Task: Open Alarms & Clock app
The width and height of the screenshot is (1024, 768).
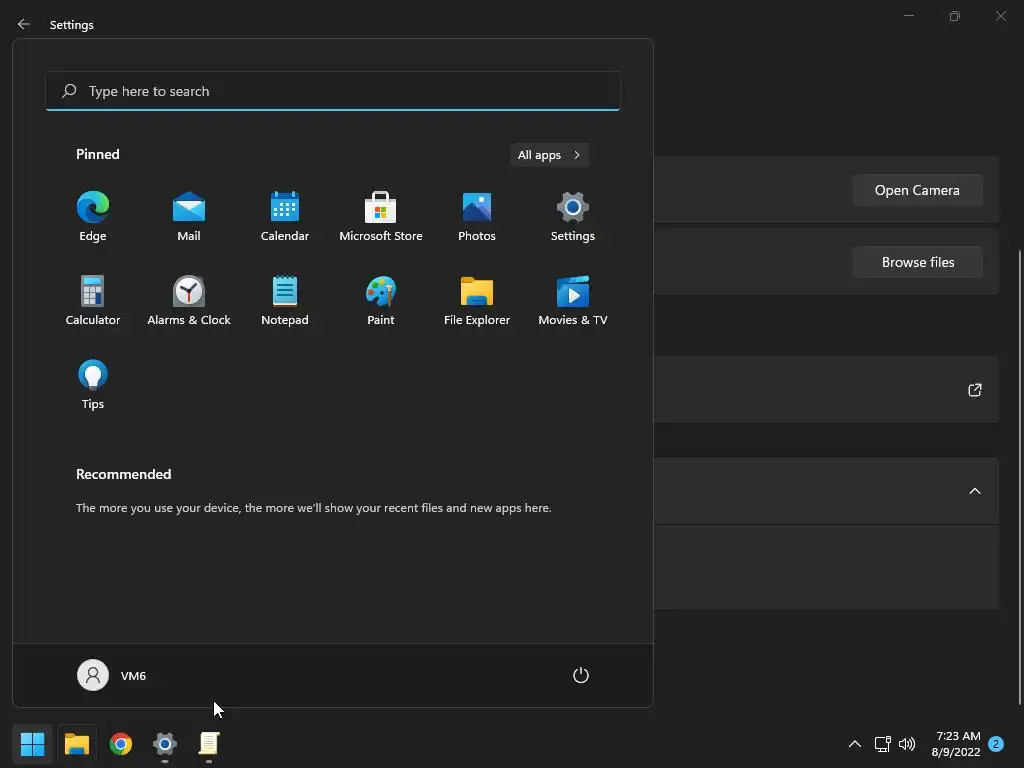Action: click(x=189, y=300)
